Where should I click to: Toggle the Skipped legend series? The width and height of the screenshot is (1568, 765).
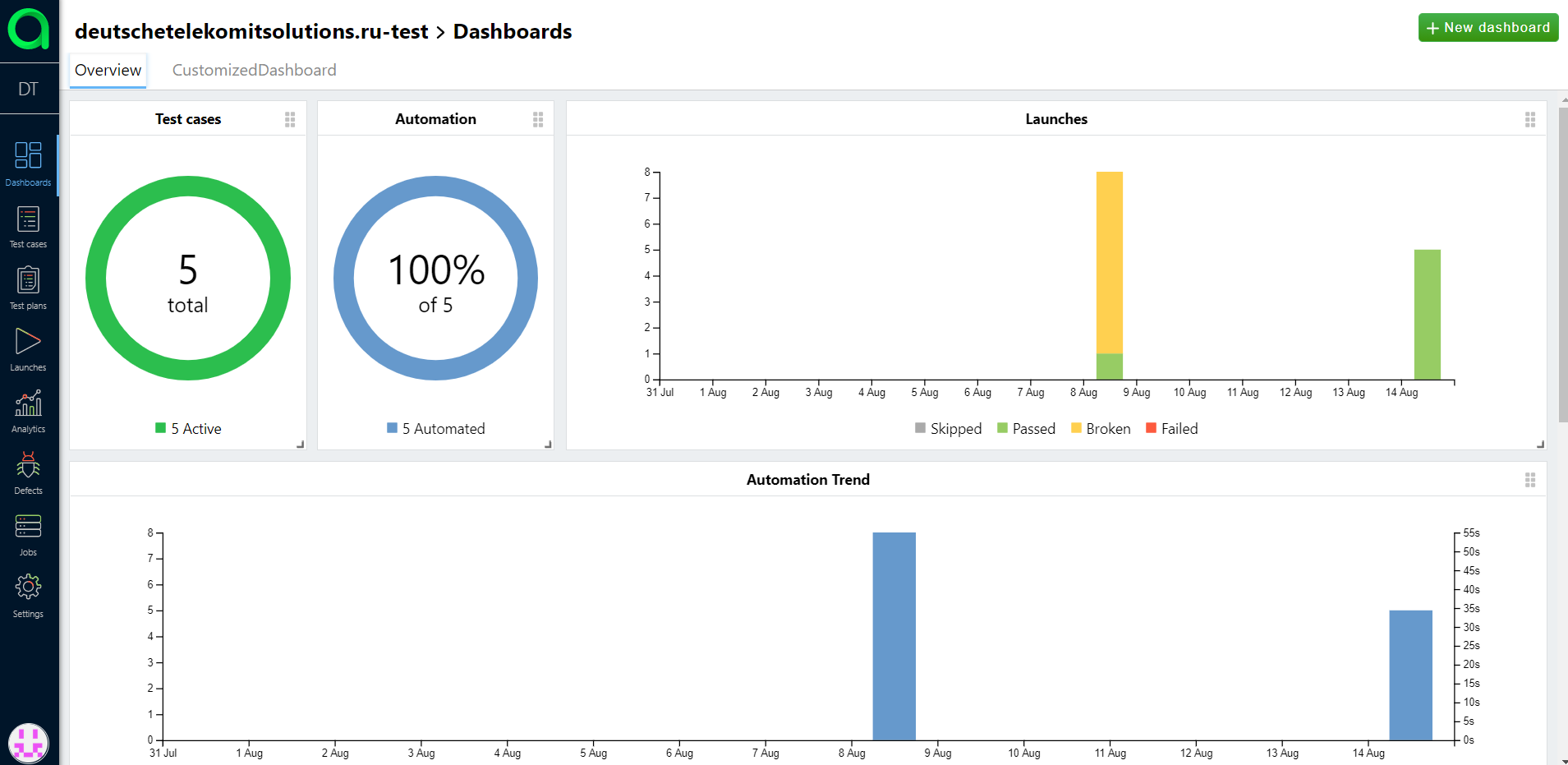pos(949,429)
